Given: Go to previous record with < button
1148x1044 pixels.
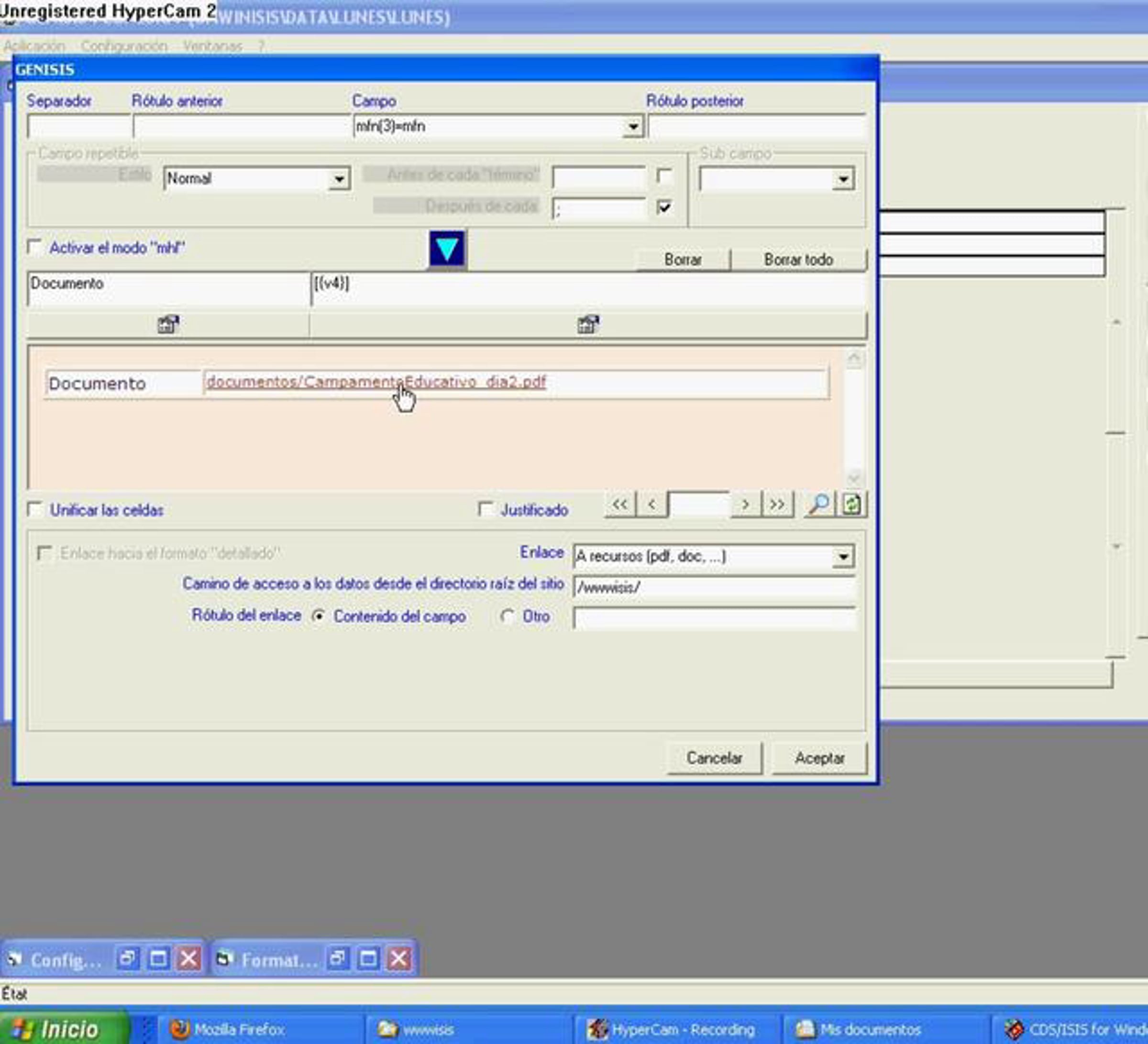Looking at the screenshot, I should tap(652, 505).
